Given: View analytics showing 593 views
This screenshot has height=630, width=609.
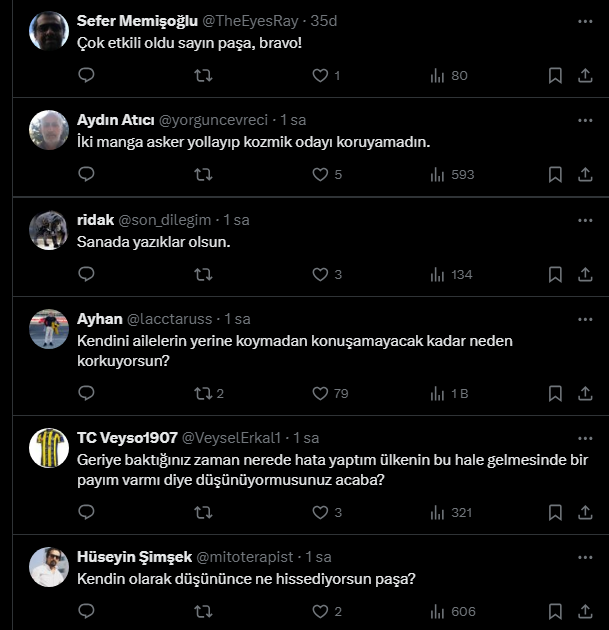Looking at the screenshot, I should click(452, 174).
